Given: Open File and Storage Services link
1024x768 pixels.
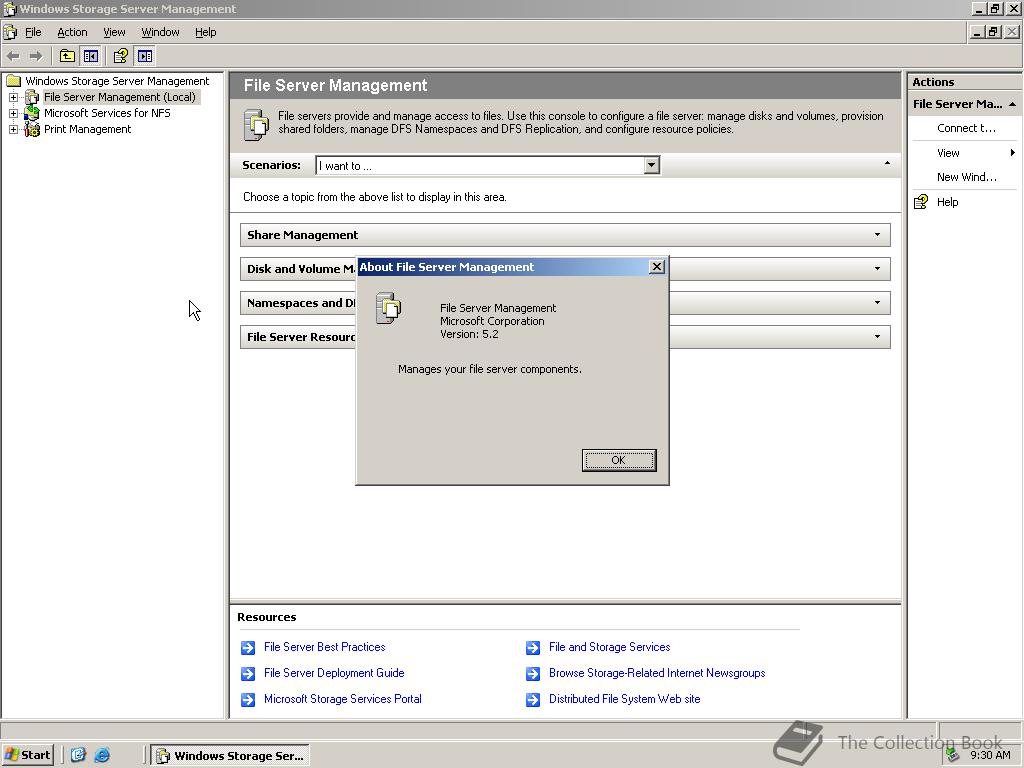Looking at the screenshot, I should 609,647.
